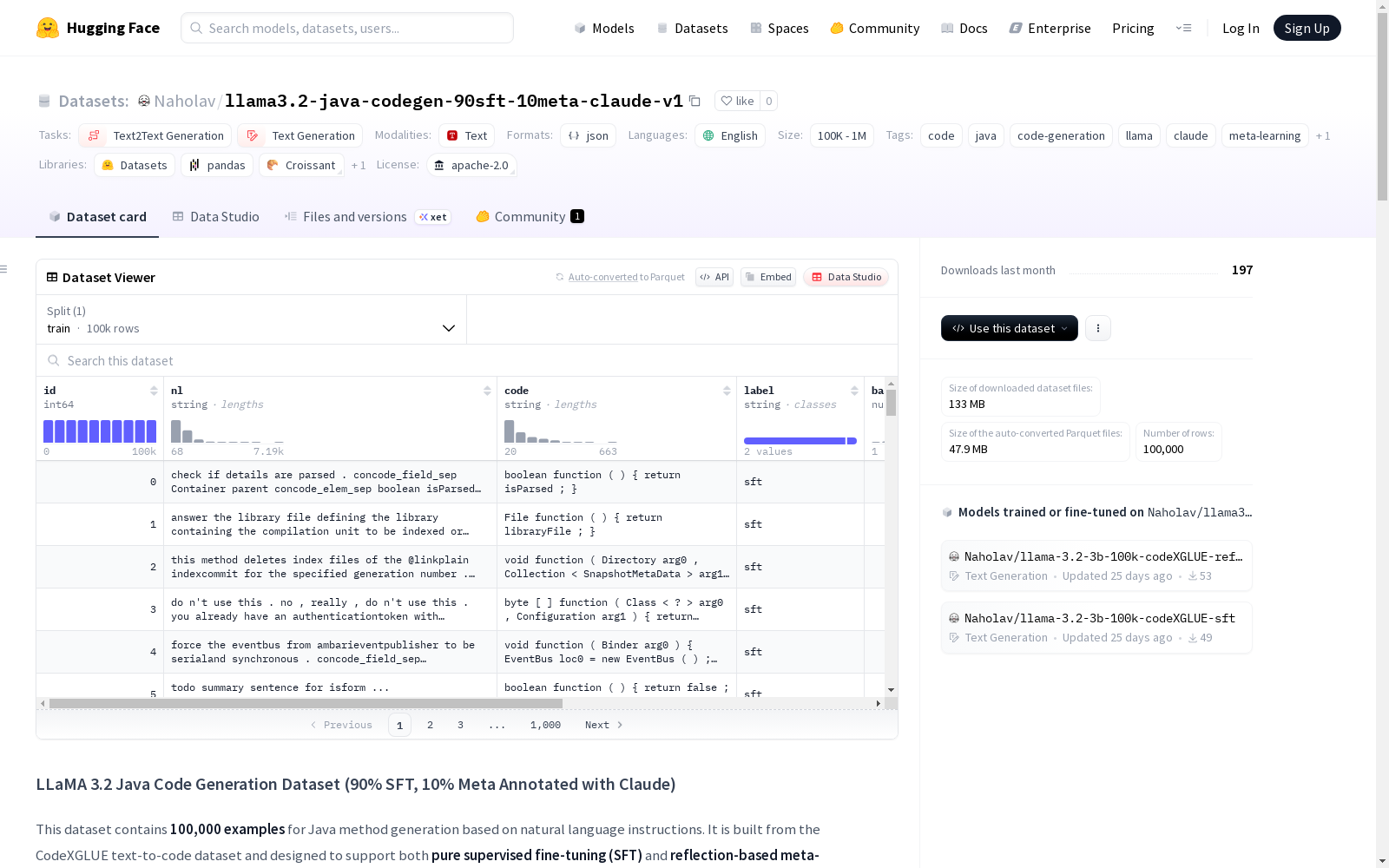Open Docs in the top navigation
1389x868 pixels.
964,28
